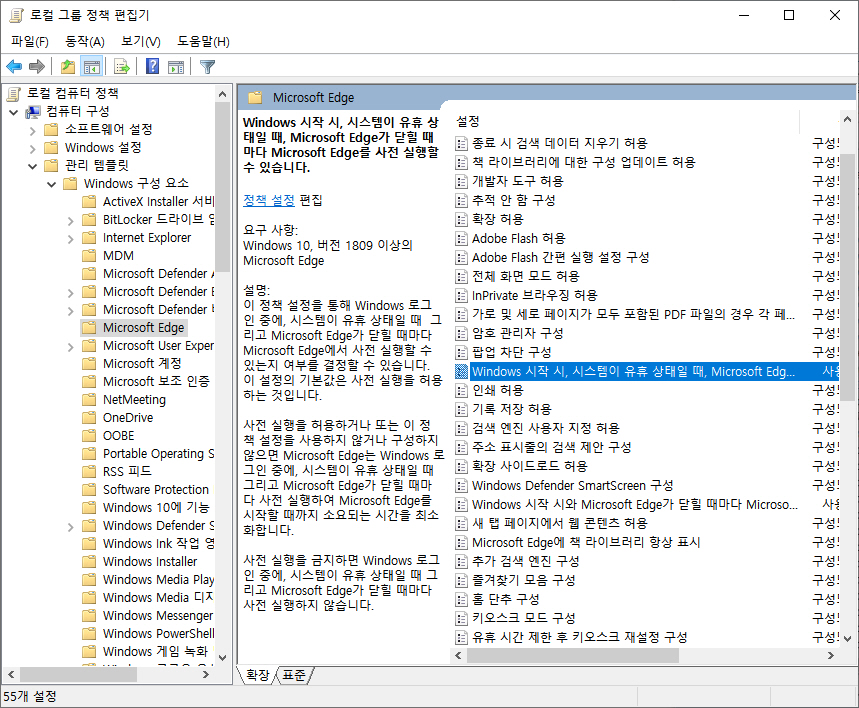The width and height of the screenshot is (859, 708).
Task: Select policy 전체 화면 모드 허용
Action: 525,277
